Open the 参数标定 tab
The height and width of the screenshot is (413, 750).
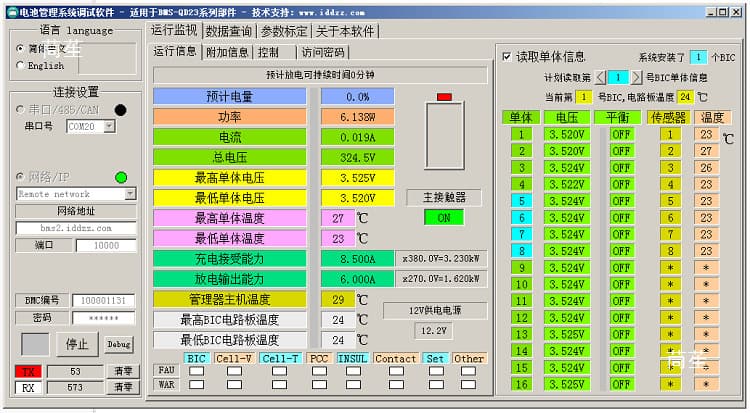click(x=284, y=32)
